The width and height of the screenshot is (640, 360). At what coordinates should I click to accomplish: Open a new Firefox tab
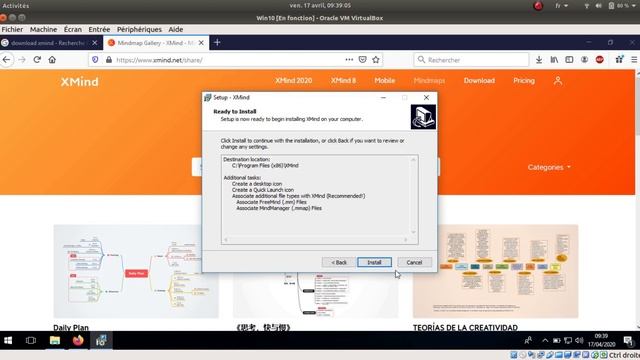pyautogui.click(x=217, y=42)
